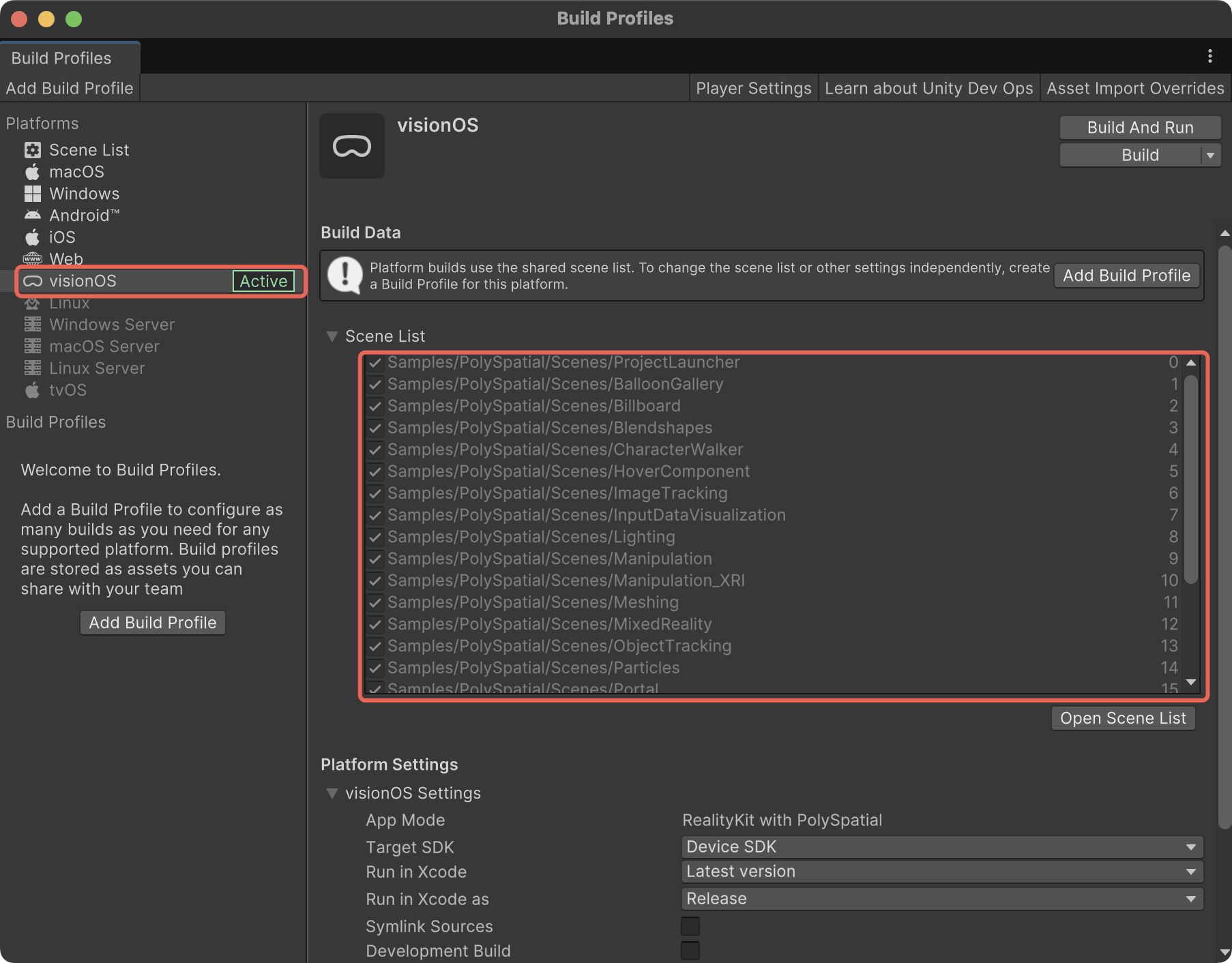Click the scene list scroll down arrow
Viewport: 1232px width, 963px height.
(x=1191, y=682)
